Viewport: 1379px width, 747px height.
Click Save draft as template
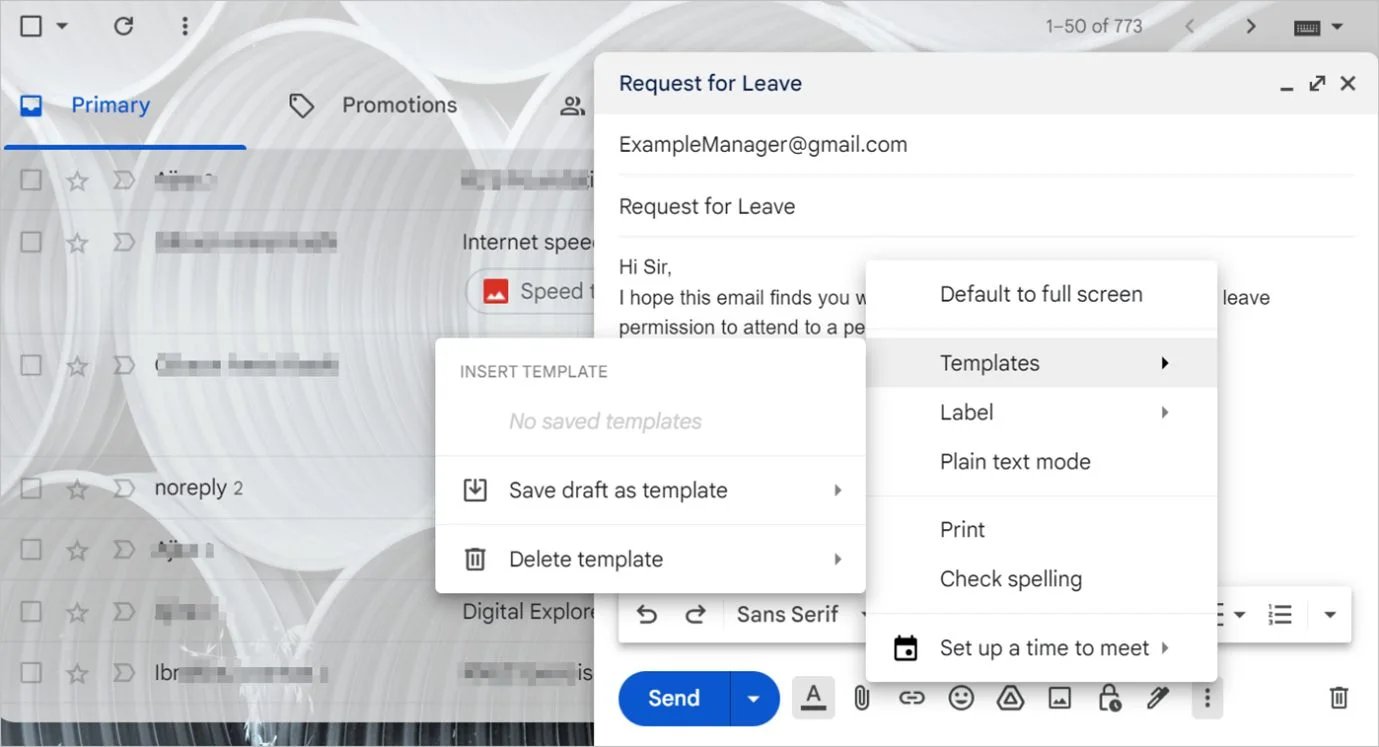pyautogui.click(x=617, y=490)
